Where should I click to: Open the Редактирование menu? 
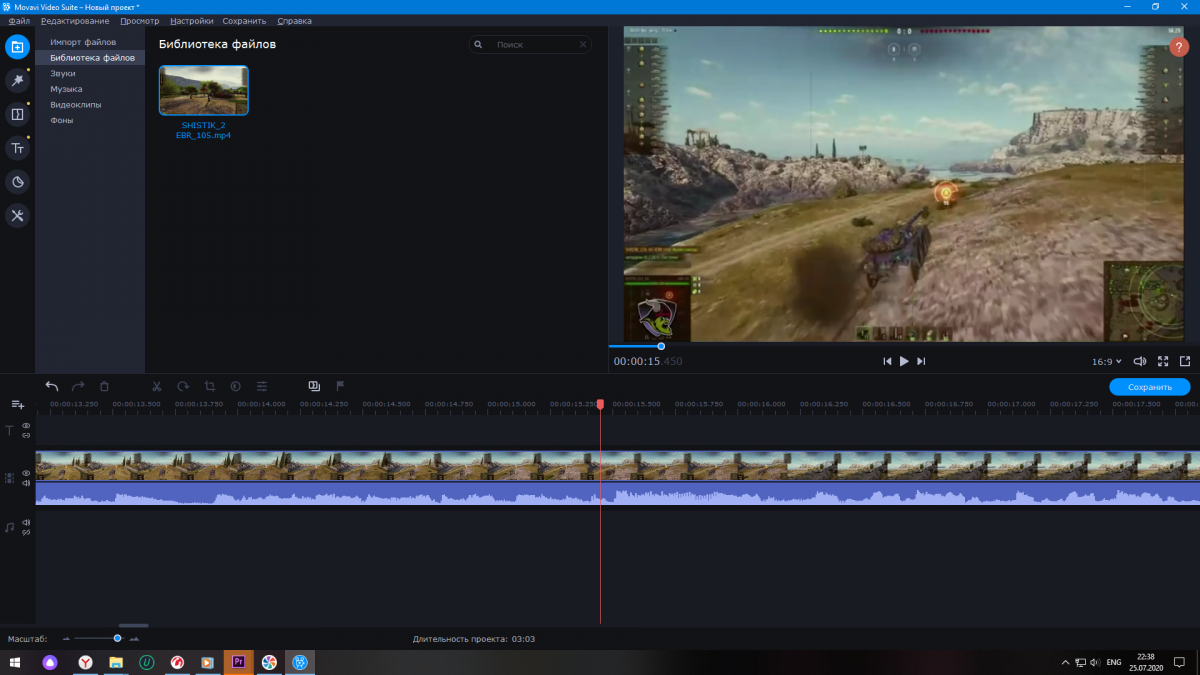[75, 21]
